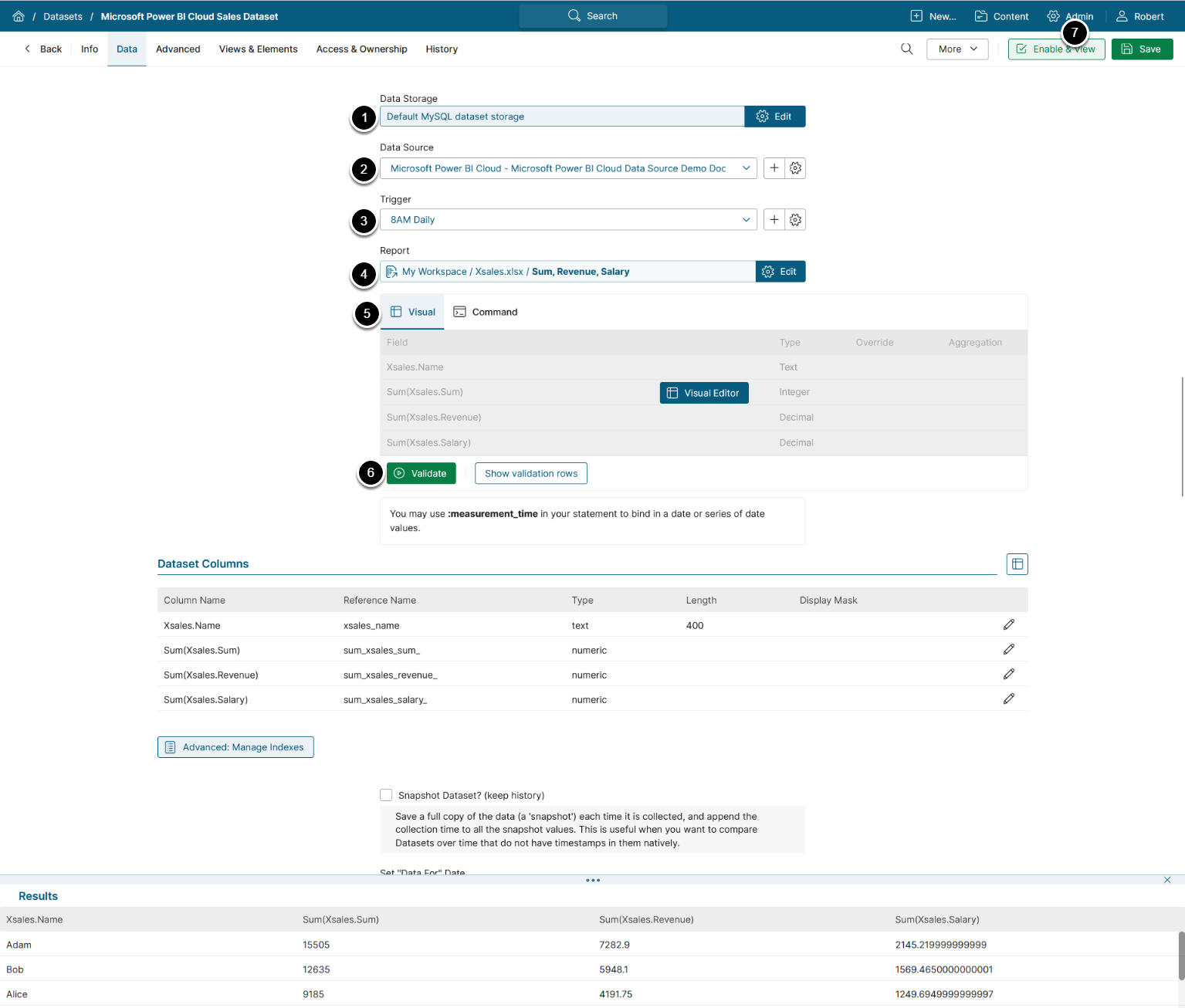
Task: Switch to the Command tab
Action: (486, 312)
